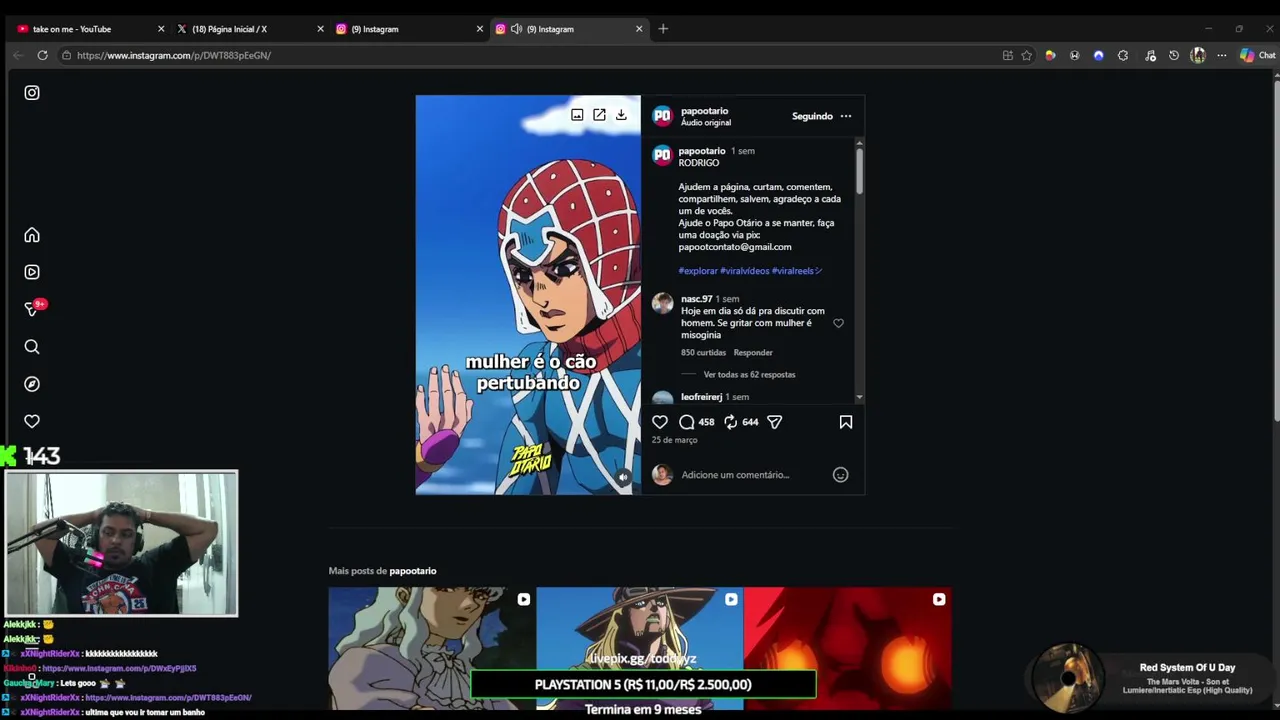Click the main video of Mista
This screenshot has width=1280, height=720.
click(528, 295)
